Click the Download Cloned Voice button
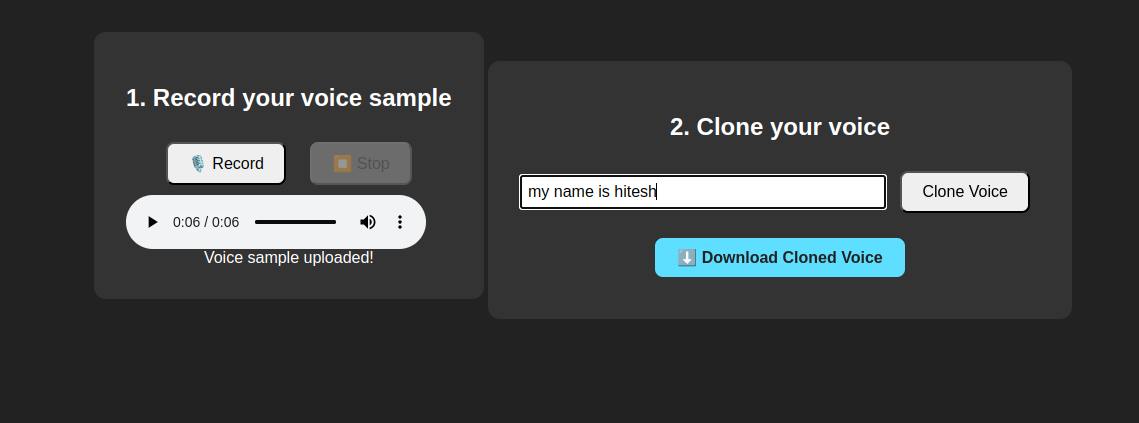The height and width of the screenshot is (423, 1139). [780, 257]
